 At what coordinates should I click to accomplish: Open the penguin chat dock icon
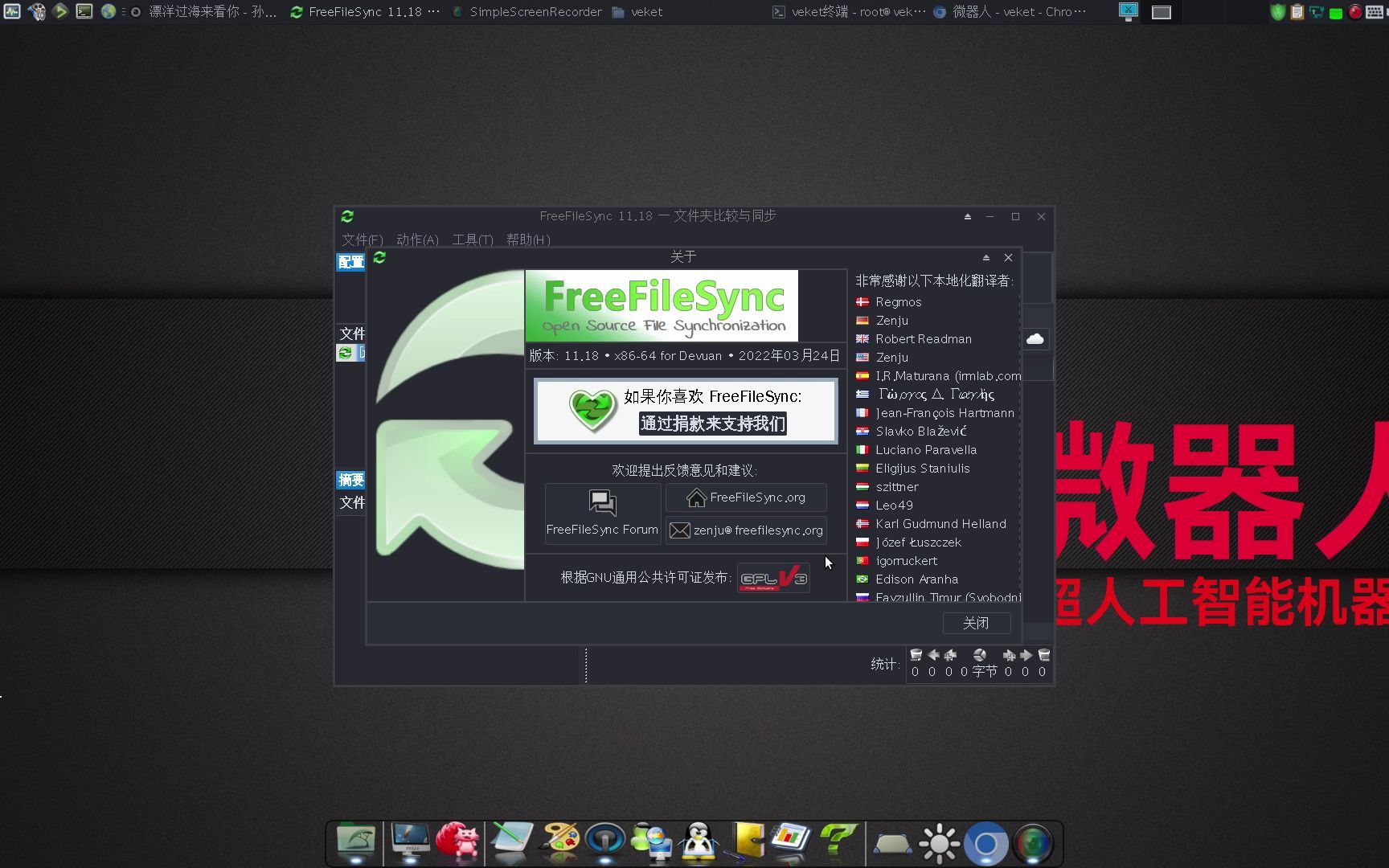pyautogui.click(x=699, y=842)
